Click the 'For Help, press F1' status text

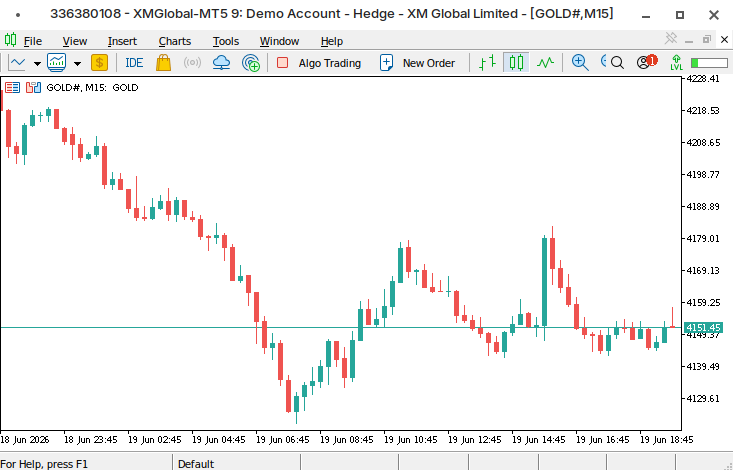44,464
